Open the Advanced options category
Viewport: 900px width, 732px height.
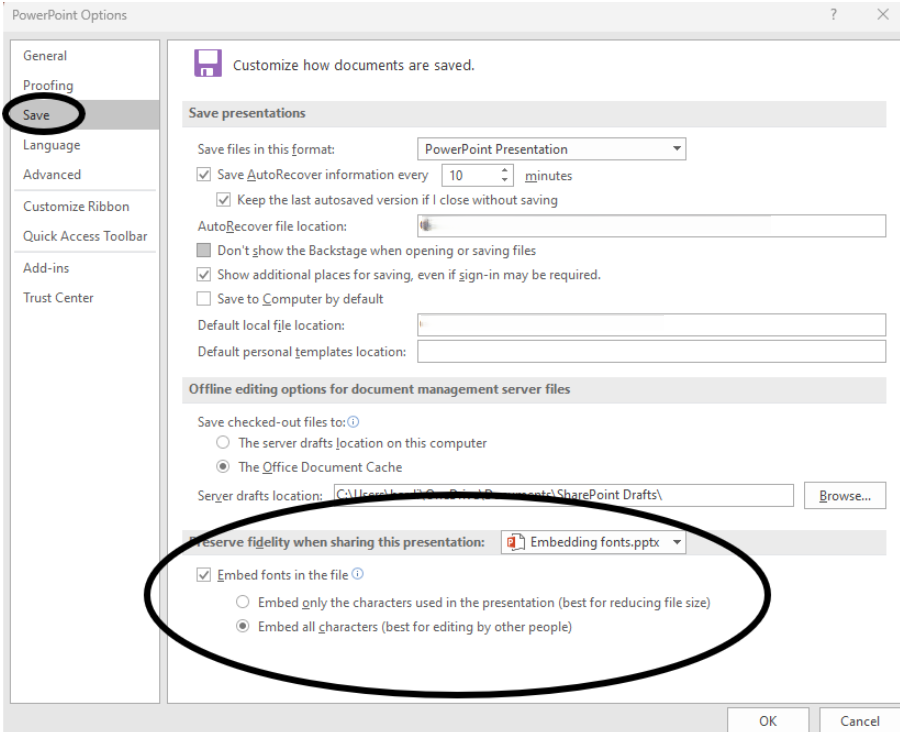(85, 175)
